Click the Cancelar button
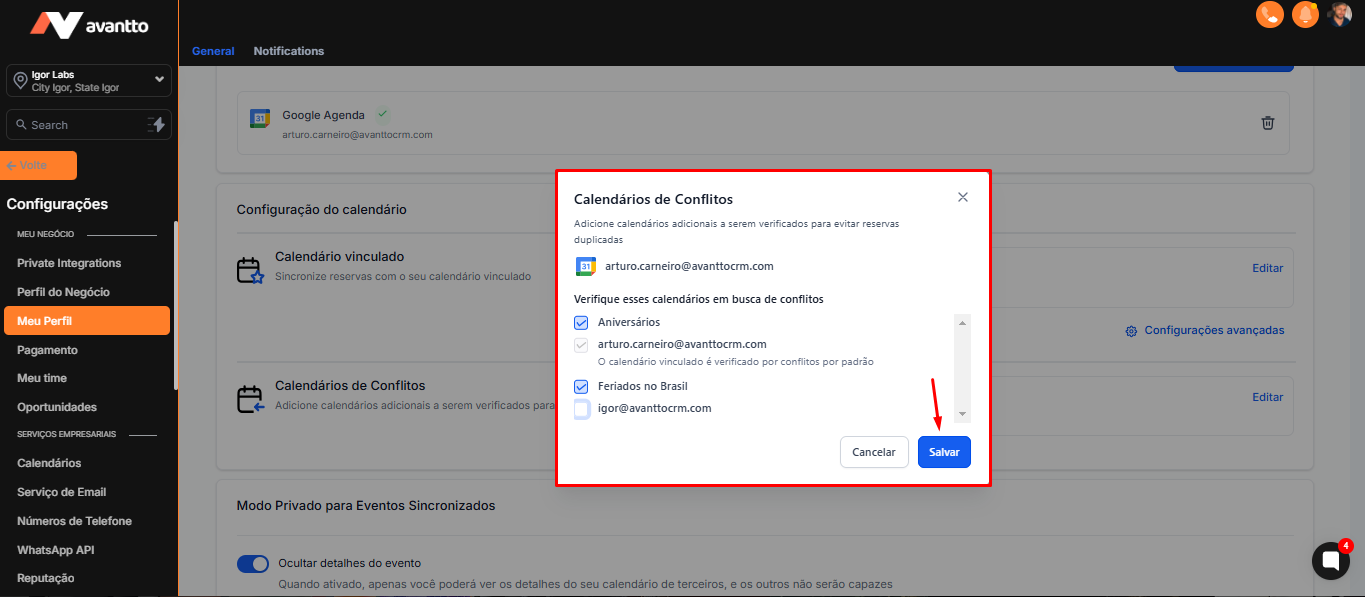Screen dimensions: 1365x597 coord(873,452)
